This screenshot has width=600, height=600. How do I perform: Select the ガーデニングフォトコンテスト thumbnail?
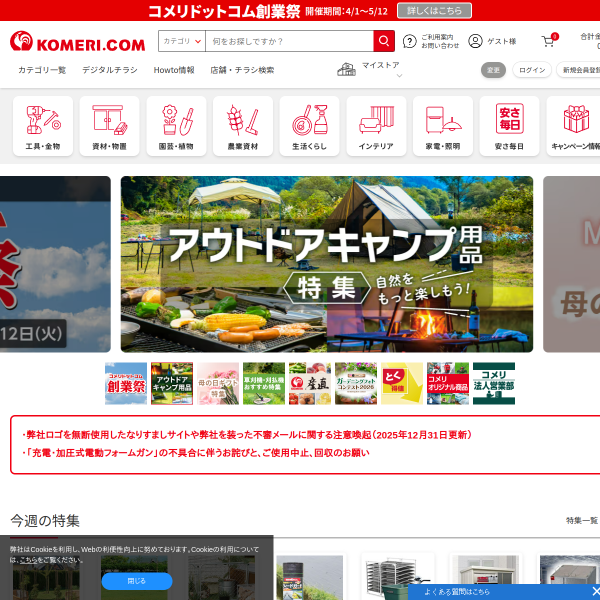356,383
